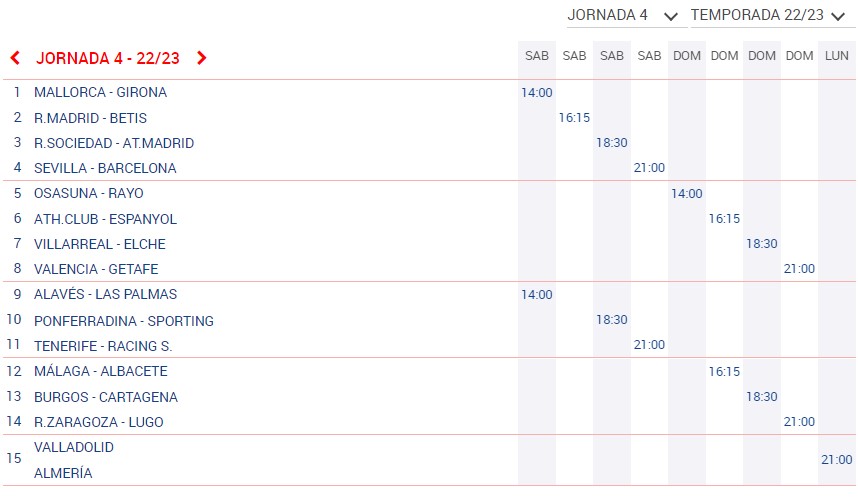Image resolution: width=858 pixels, height=497 pixels.
Task: Select the R.MADRID - BETIS match
Action: click(90, 118)
